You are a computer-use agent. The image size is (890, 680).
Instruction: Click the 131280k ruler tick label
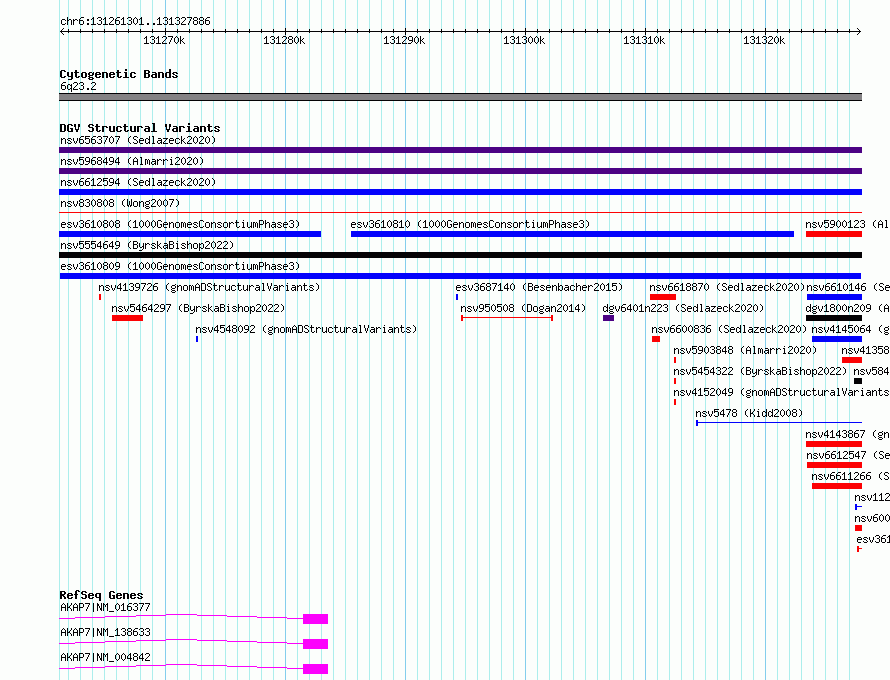(x=284, y=40)
